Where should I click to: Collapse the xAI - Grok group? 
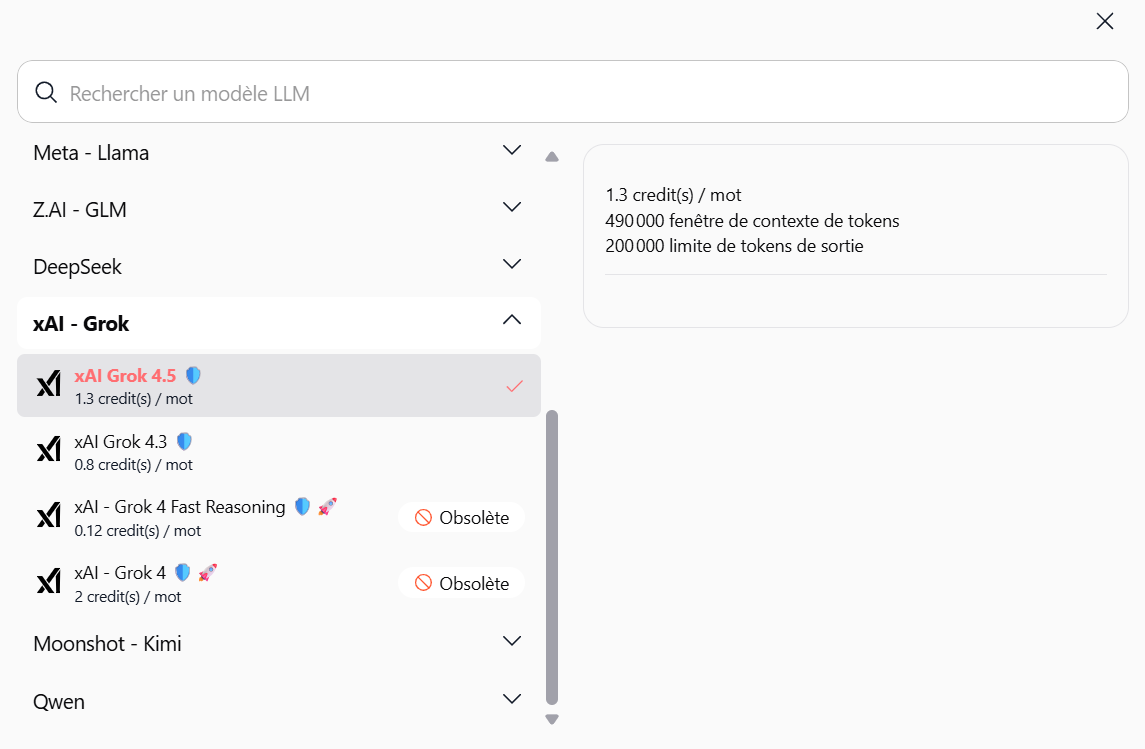[279, 323]
